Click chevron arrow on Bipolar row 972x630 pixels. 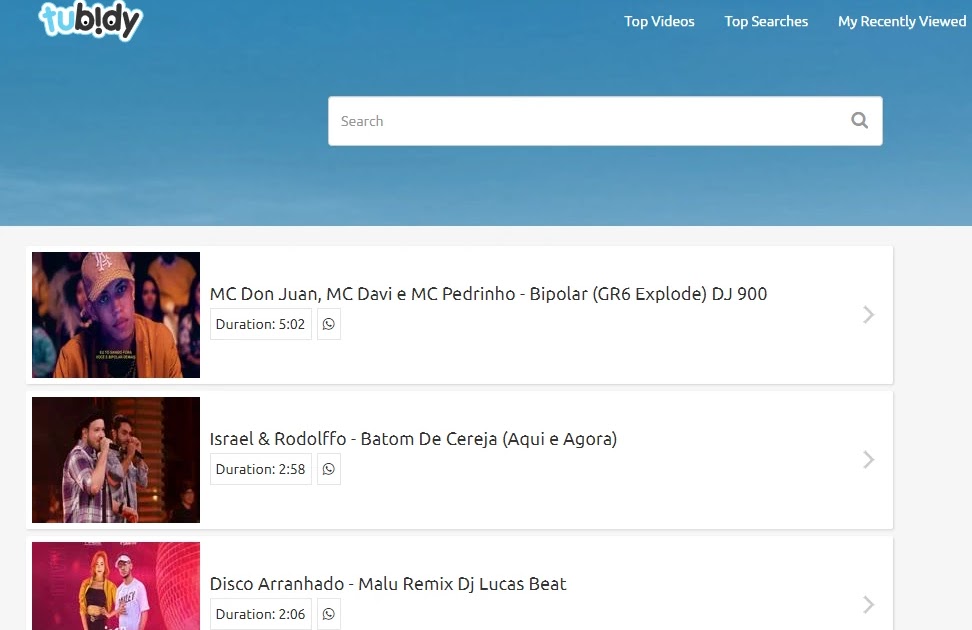pos(868,315)
